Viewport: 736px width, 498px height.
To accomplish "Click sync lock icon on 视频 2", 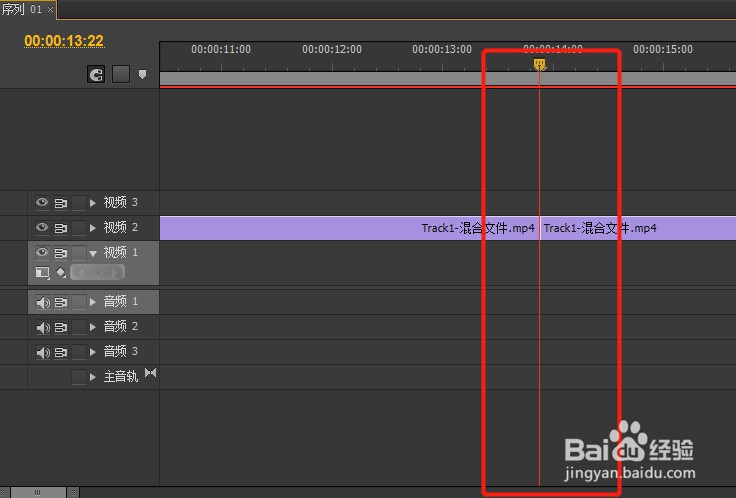I will tap(61, 228).
